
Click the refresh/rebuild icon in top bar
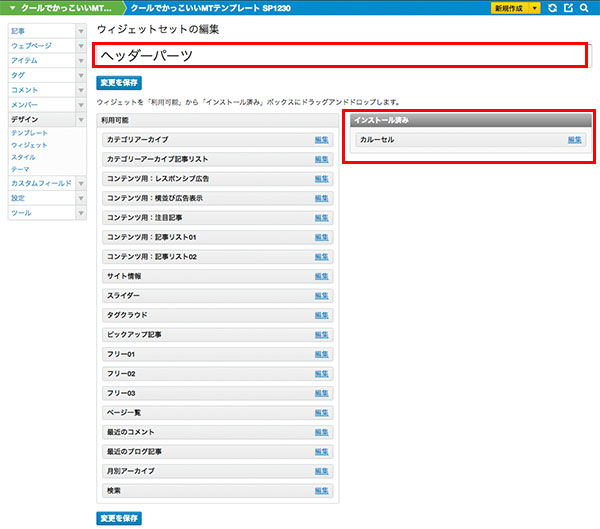coord(552,8)
